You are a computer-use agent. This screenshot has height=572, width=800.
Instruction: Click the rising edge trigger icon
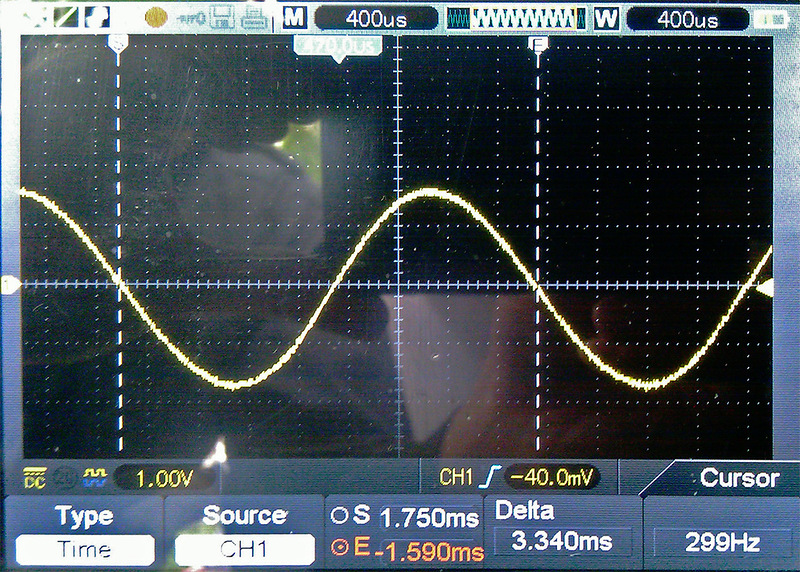point(491,478)
